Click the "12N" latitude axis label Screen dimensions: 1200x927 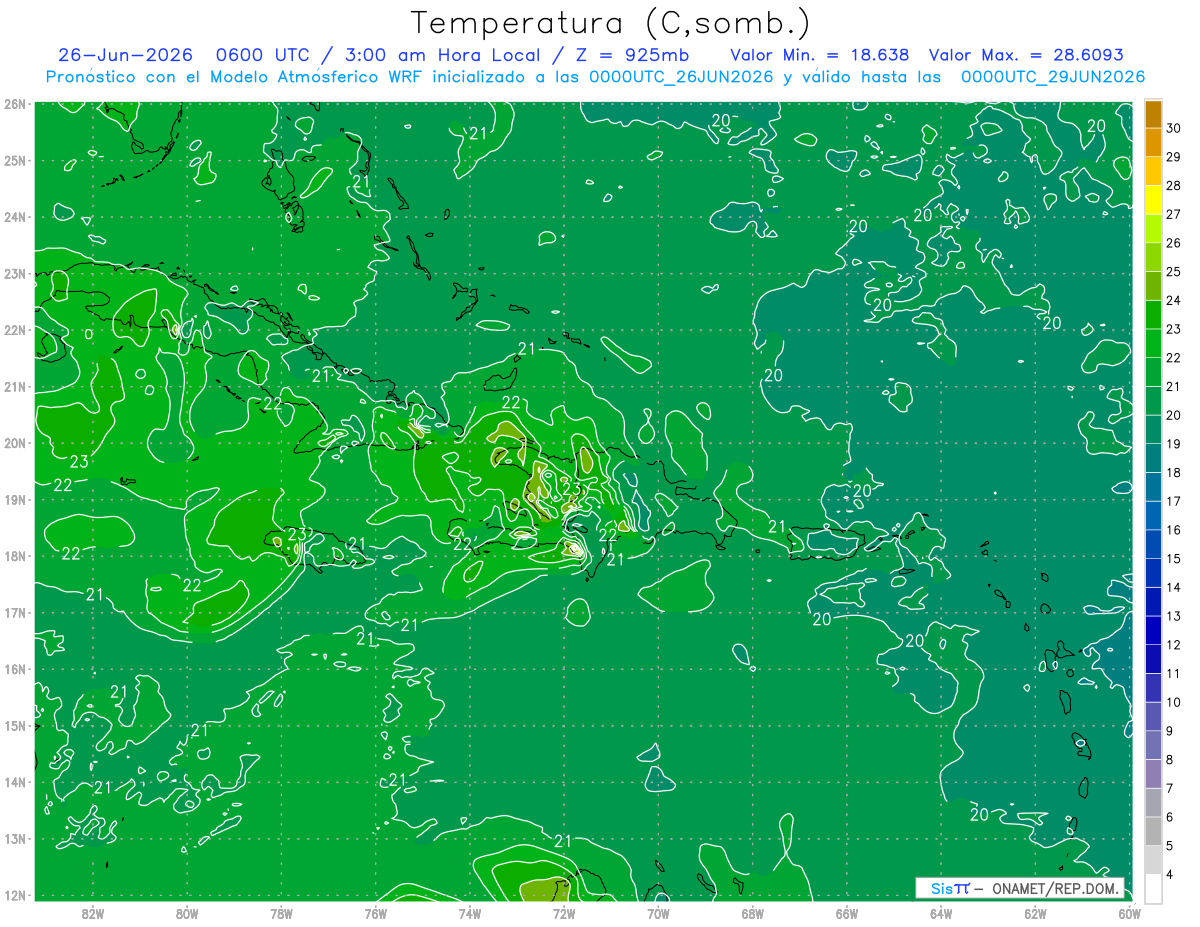click(14, 895)
